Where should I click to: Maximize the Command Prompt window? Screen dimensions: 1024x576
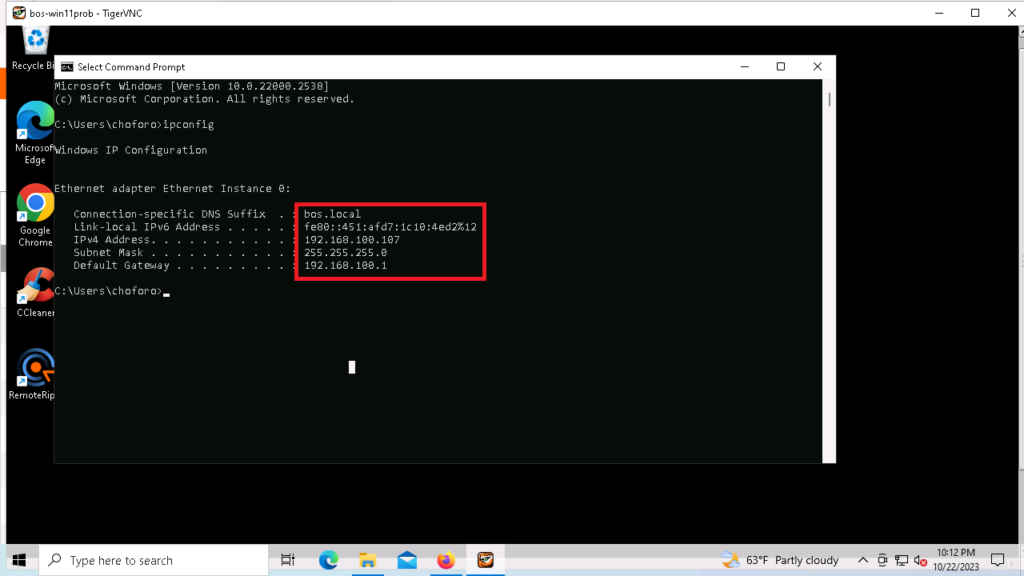pyautogui.click(x=780, y=67)
